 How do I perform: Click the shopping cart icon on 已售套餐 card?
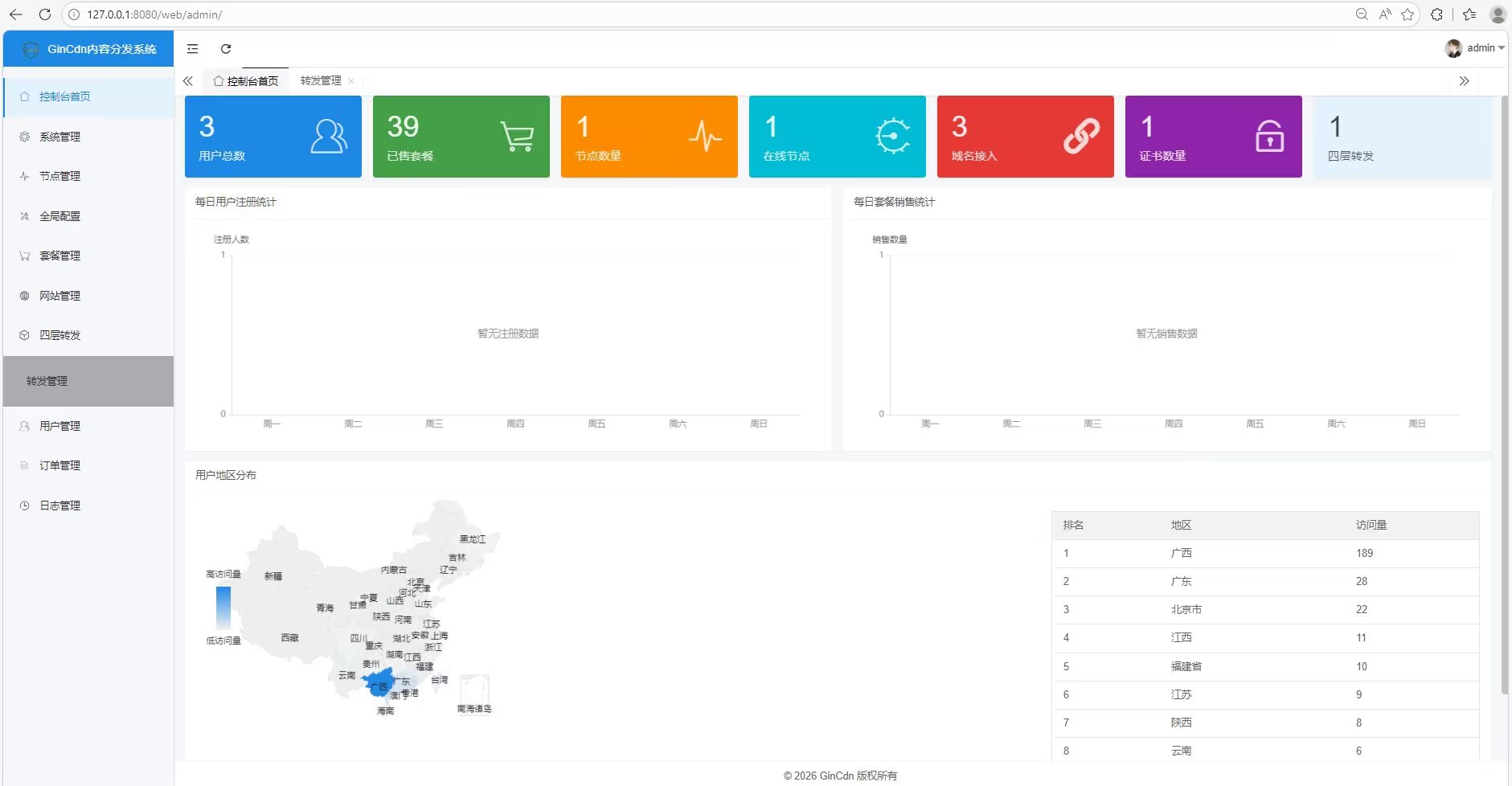(517, 137)
